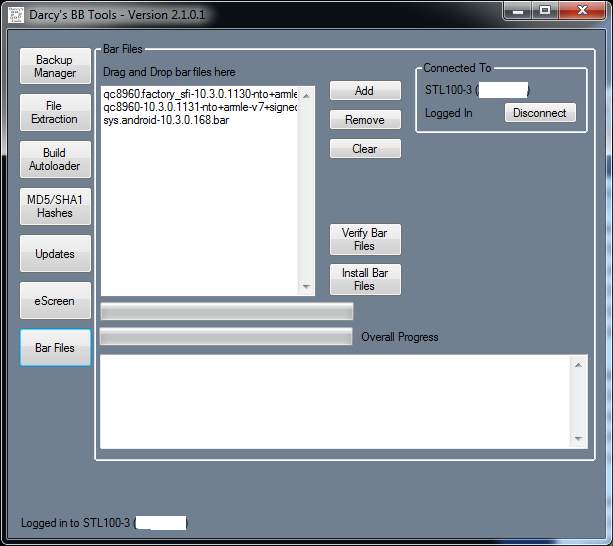
Task: Disconnect from the STL100-3 device
Action: pyautogui.click(x=540, y=113)
